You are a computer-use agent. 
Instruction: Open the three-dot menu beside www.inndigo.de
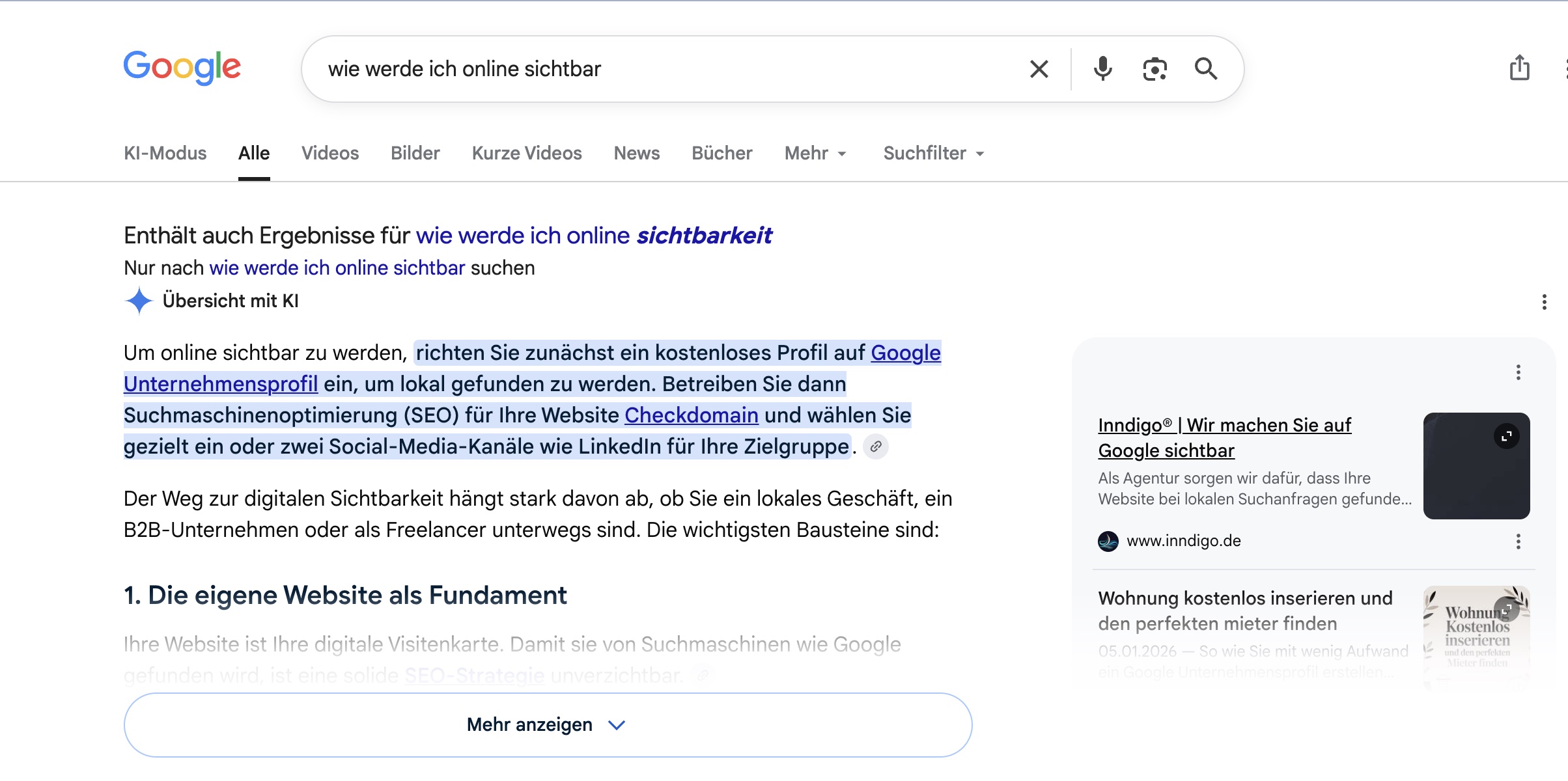(1519, 541)
